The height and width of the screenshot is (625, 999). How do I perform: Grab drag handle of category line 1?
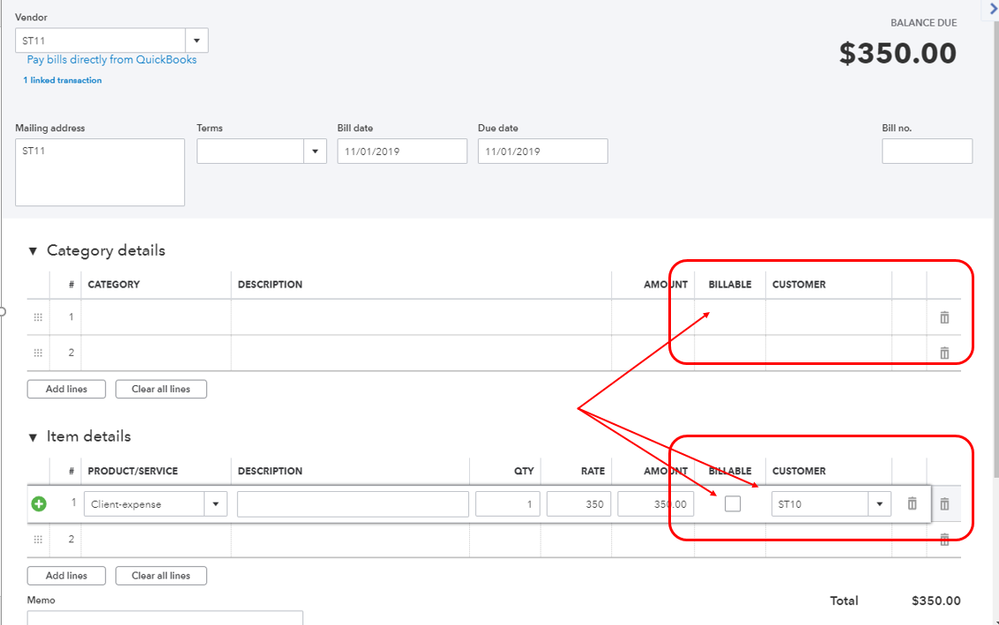39,317
